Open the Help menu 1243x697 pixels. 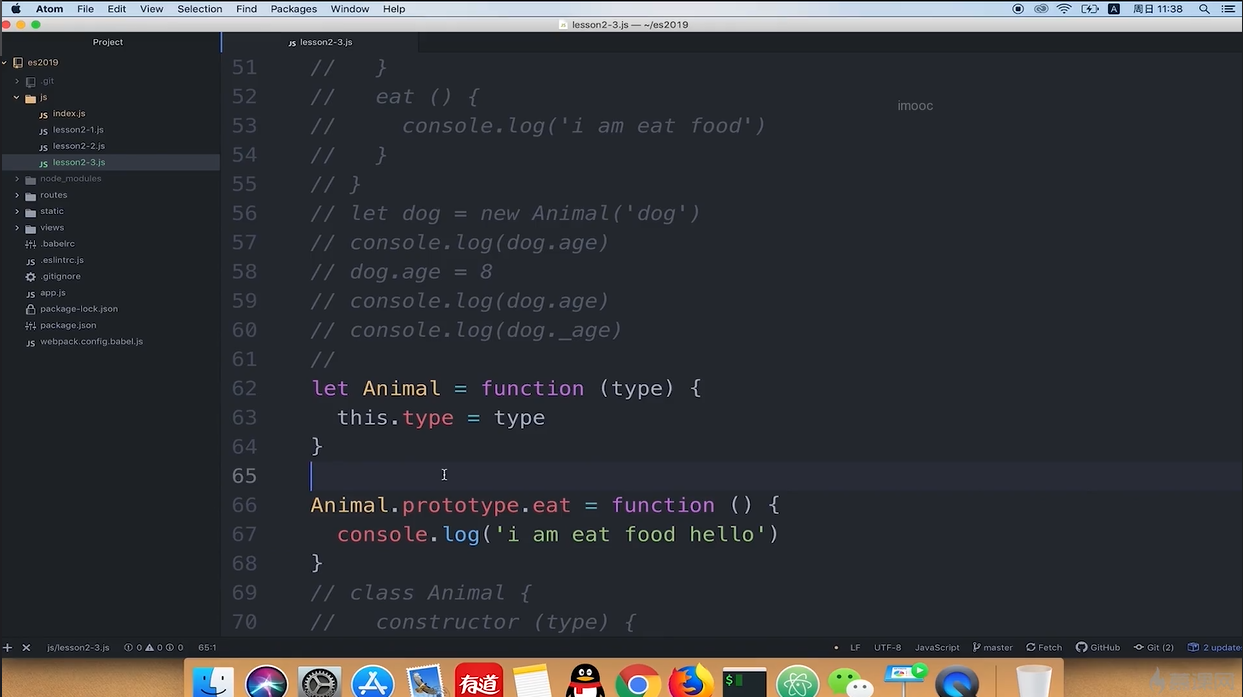[x=394, y=9]
